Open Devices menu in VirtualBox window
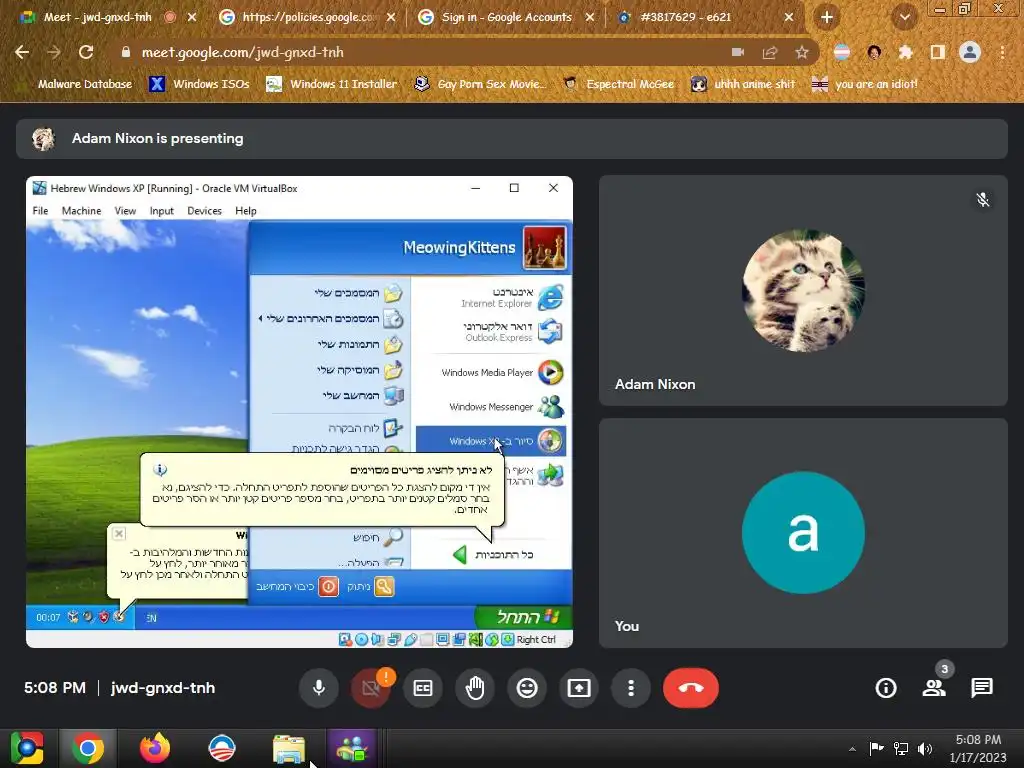 pyautogui.click(x=204, y=211)
